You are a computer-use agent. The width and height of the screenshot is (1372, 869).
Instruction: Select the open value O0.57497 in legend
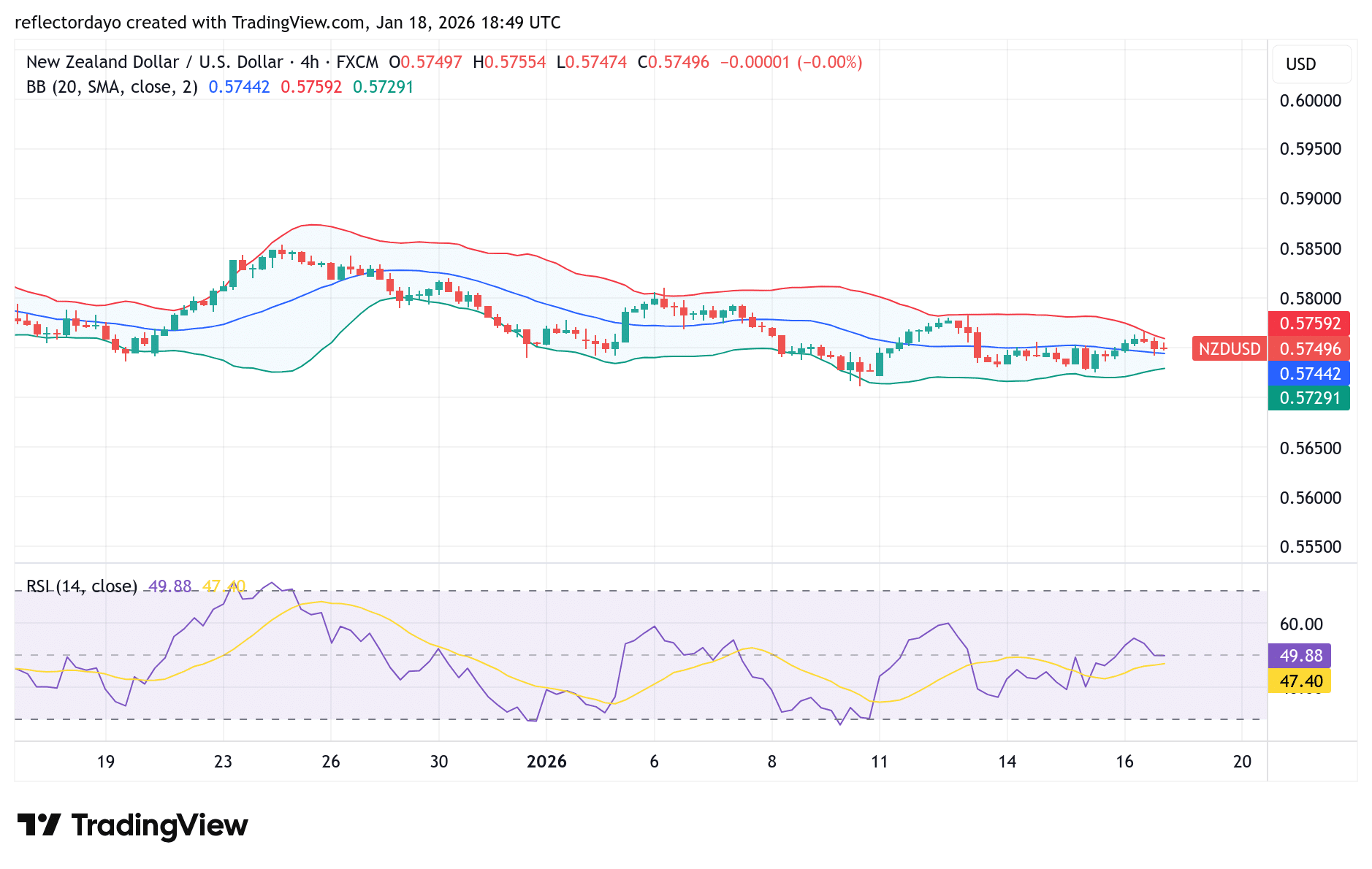[x=426, y=62]
